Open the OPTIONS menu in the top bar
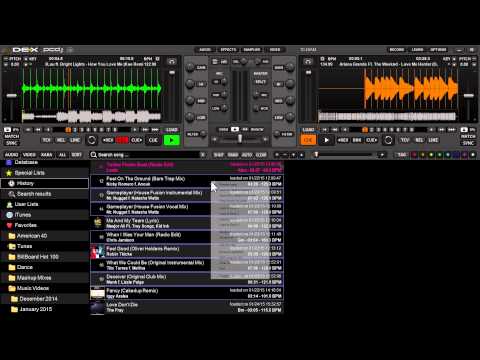The height and width of the screenshot is (360, 480). pos(438,50)
